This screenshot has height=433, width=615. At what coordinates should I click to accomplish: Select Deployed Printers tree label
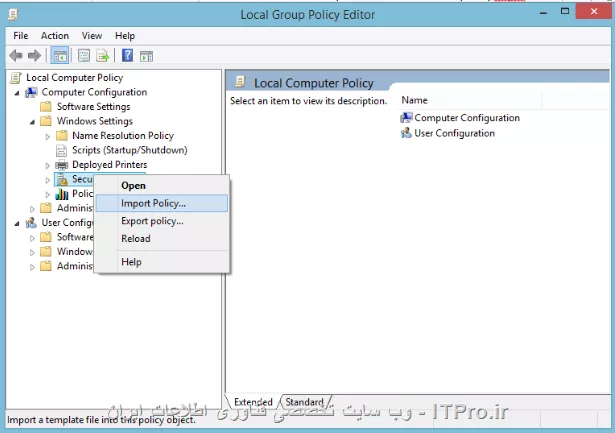(x=109, y=165)
